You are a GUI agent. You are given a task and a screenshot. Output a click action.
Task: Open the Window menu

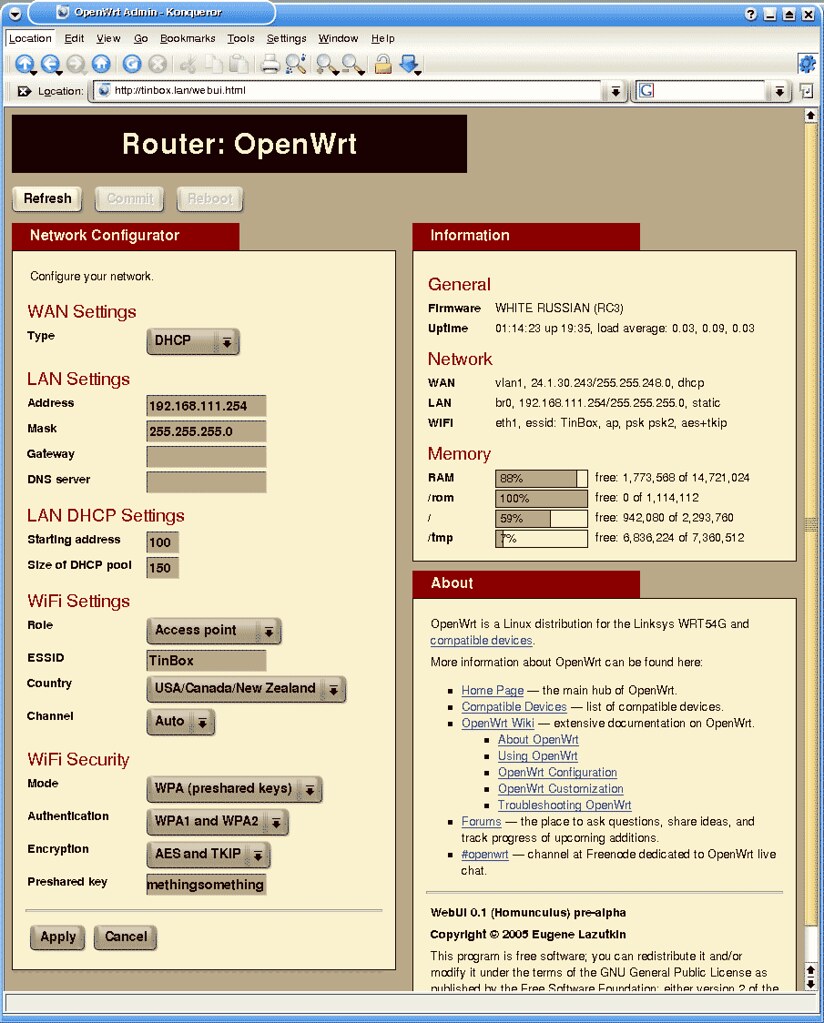338,38
